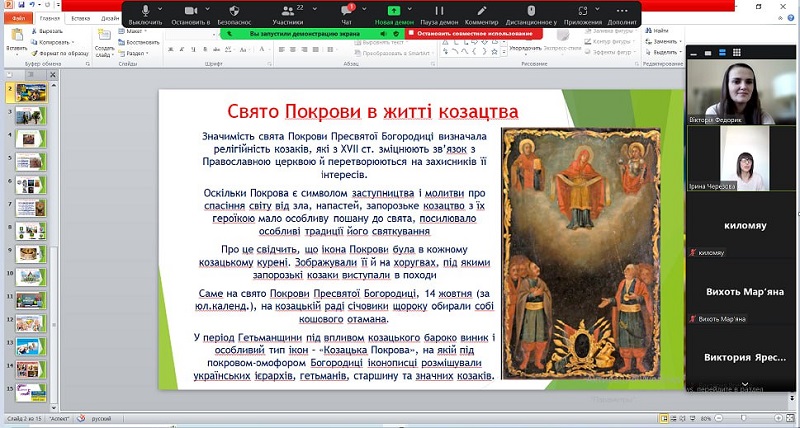Screen dimensions: 800x428
Task: Toggle Underline formatting in Шрифт group
Action: tap(193, 49)
